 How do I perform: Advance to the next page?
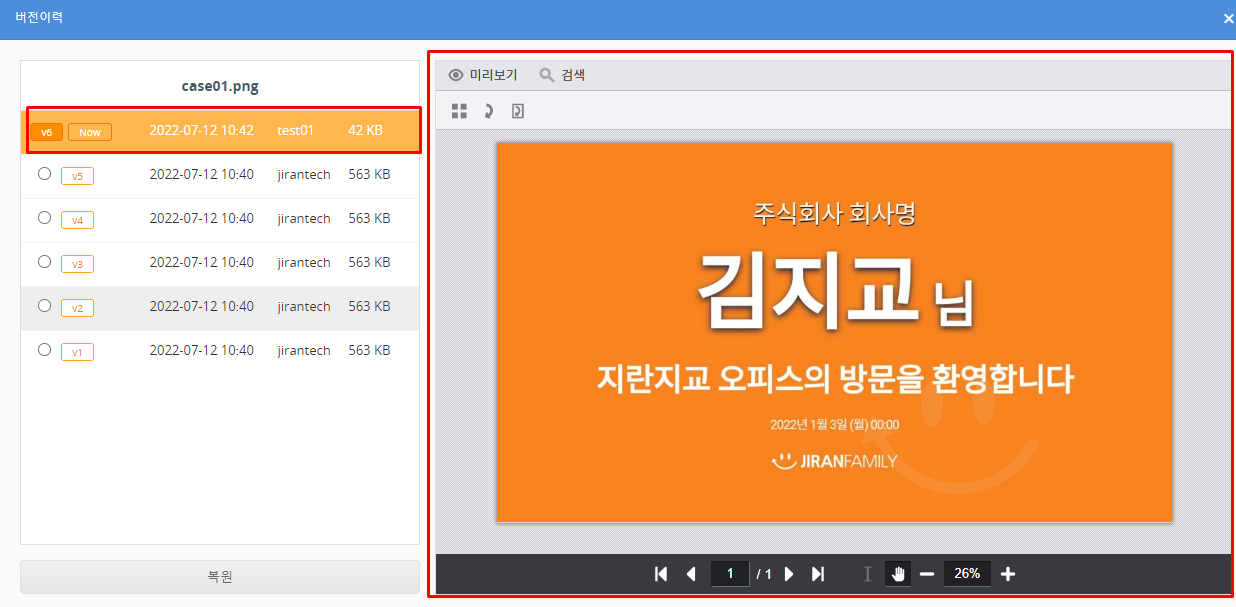pos(789,574)
